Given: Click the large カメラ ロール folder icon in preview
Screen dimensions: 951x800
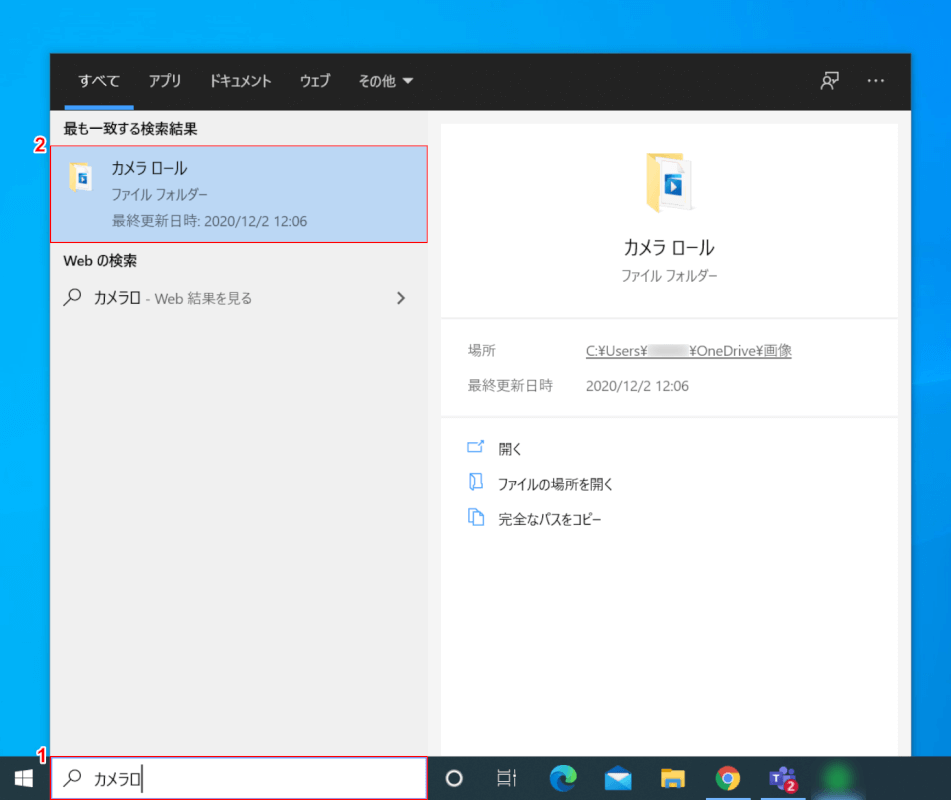Looking at the screenshot, I should point(669,183).
